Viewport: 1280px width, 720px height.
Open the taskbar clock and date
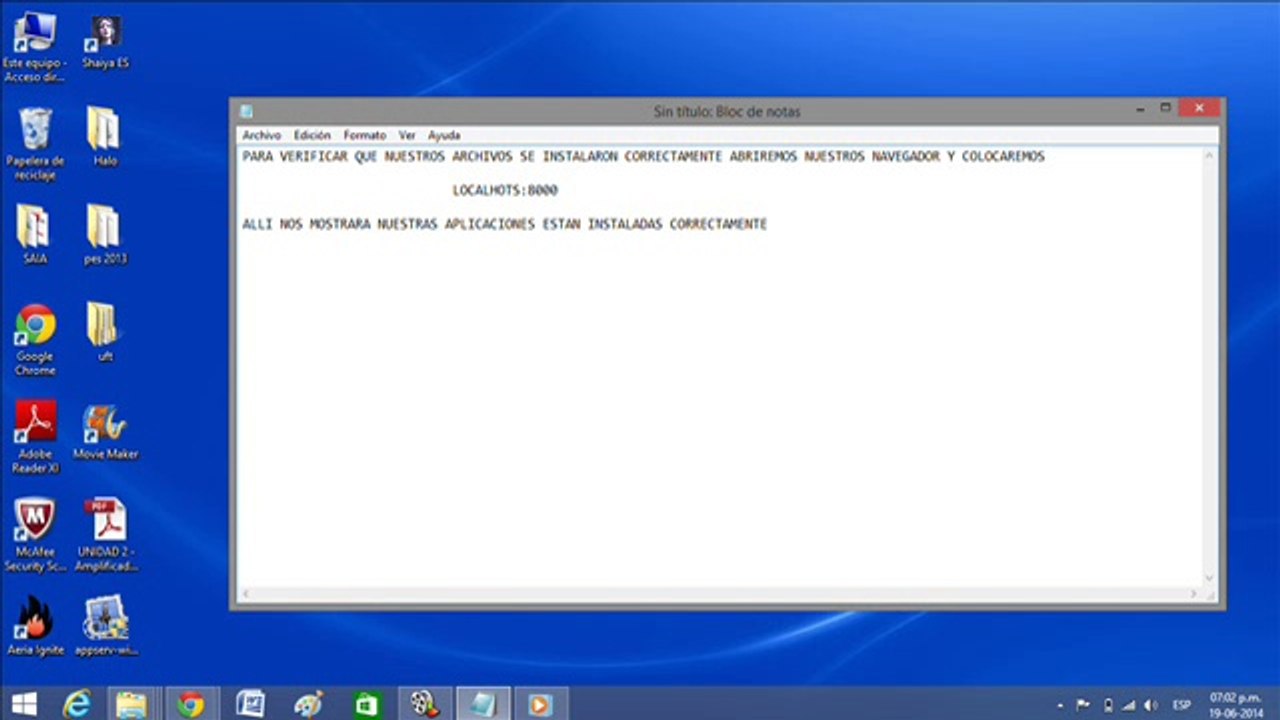pos(1236,704)
